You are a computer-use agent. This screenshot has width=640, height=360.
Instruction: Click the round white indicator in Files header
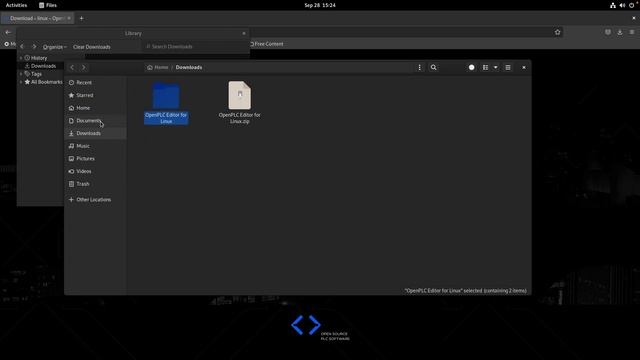(471, 67)
